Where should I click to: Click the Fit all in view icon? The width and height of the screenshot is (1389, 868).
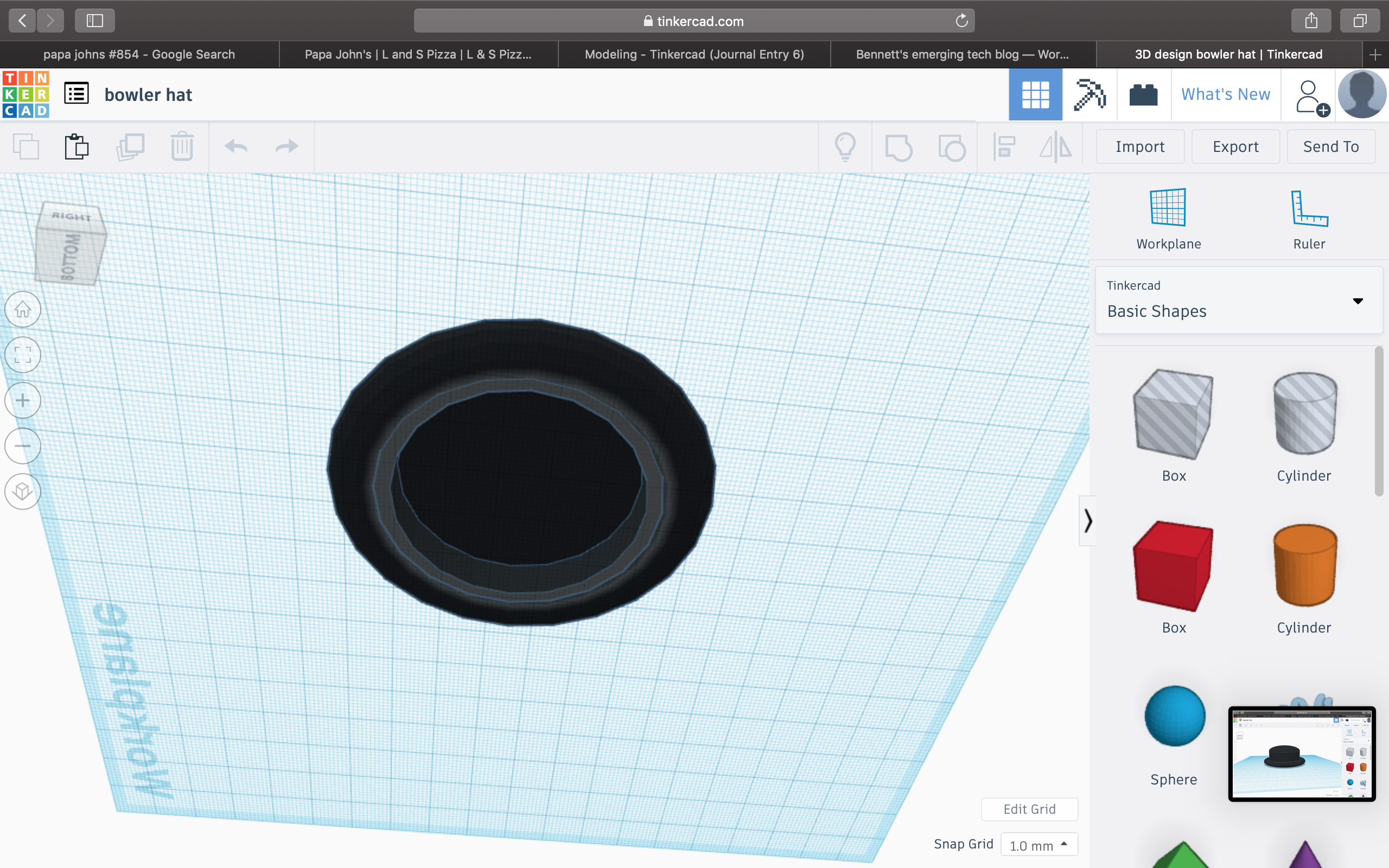[x=23, y=355]
